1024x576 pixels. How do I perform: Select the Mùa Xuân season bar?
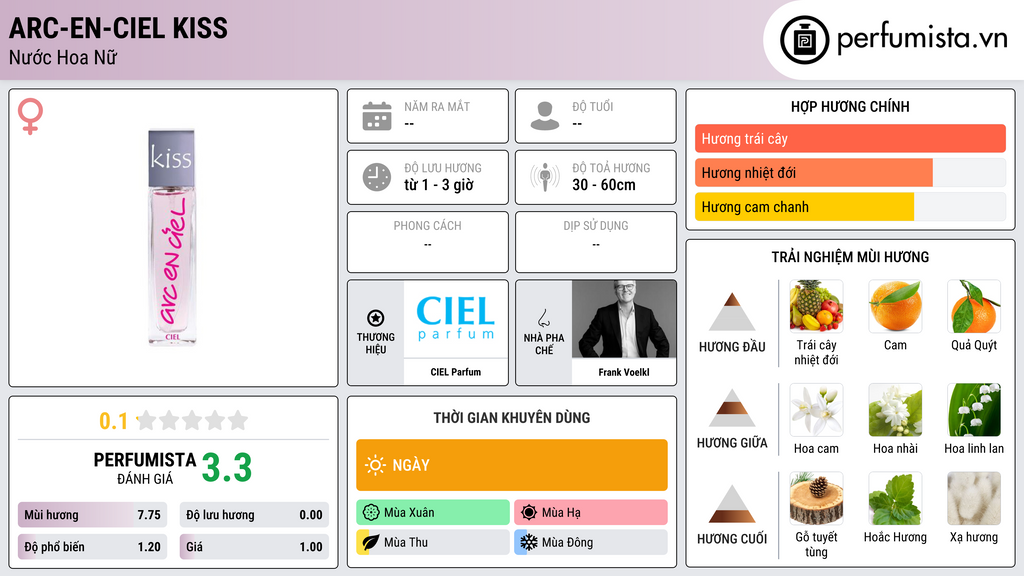coord(432,513)
